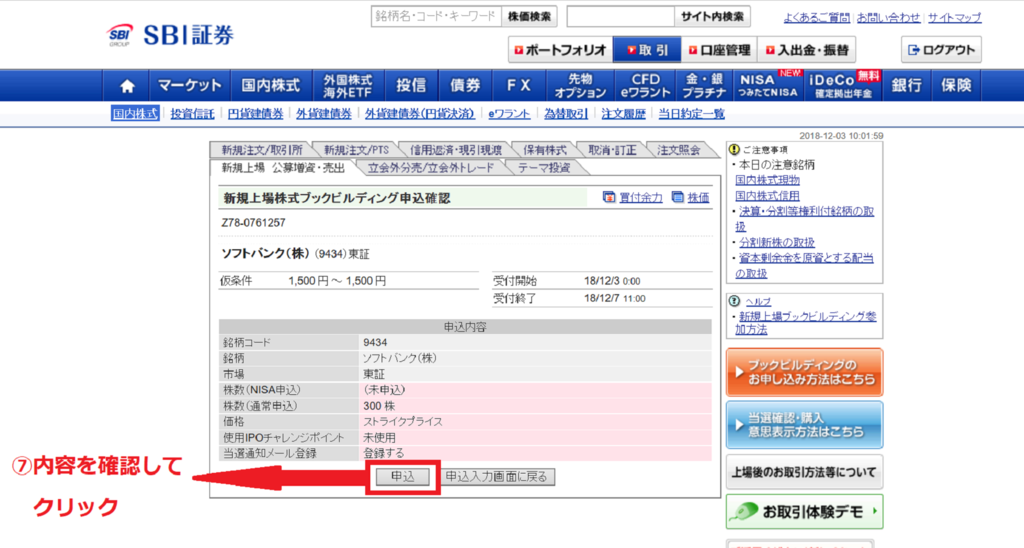Open 投信 menu
1024x548 pixels.
(411, 86)
